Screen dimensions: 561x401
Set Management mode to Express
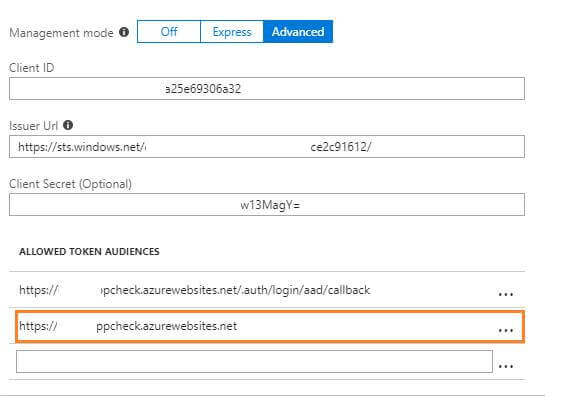(x=232, y=32)
